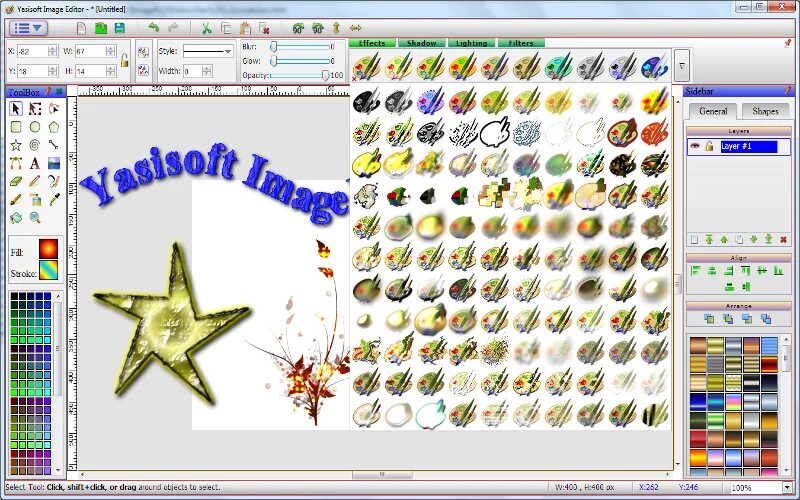Cut selection with scissors icon
The height and width of the screenshot is (500, 800).
tap(207, 29)
